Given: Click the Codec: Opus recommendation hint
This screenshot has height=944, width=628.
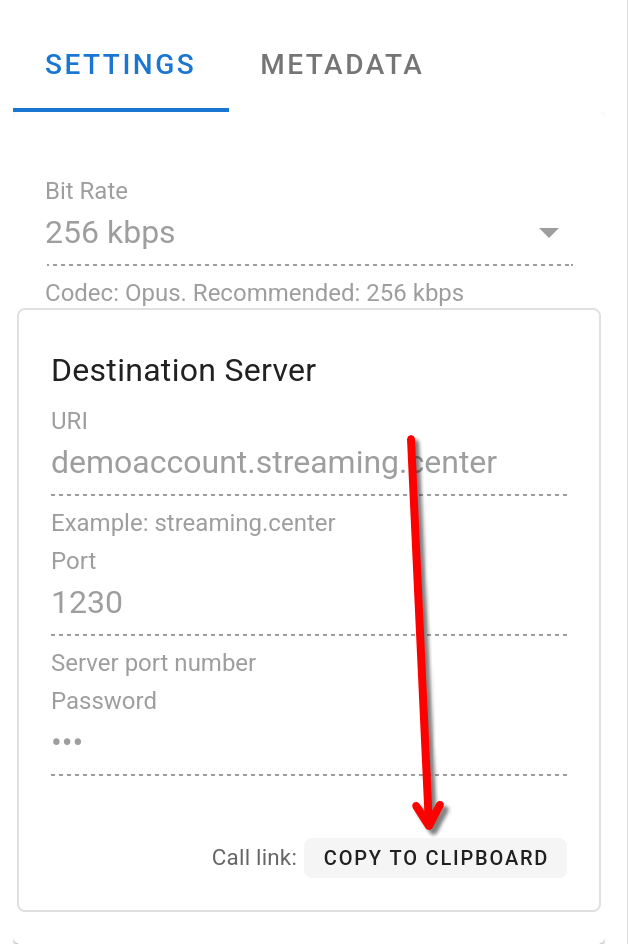Looking at the screenshot, I should click(254, 294).
